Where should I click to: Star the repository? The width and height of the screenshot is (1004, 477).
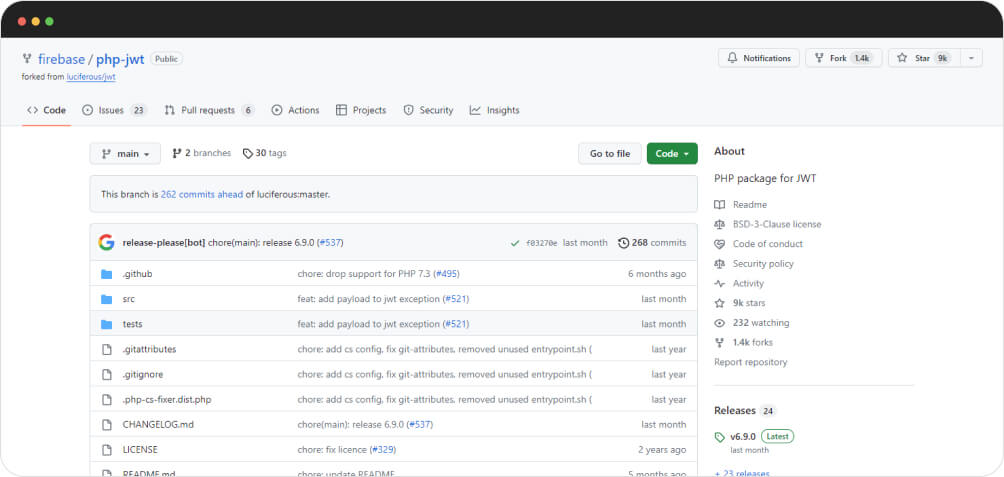(x=924, y=58)
